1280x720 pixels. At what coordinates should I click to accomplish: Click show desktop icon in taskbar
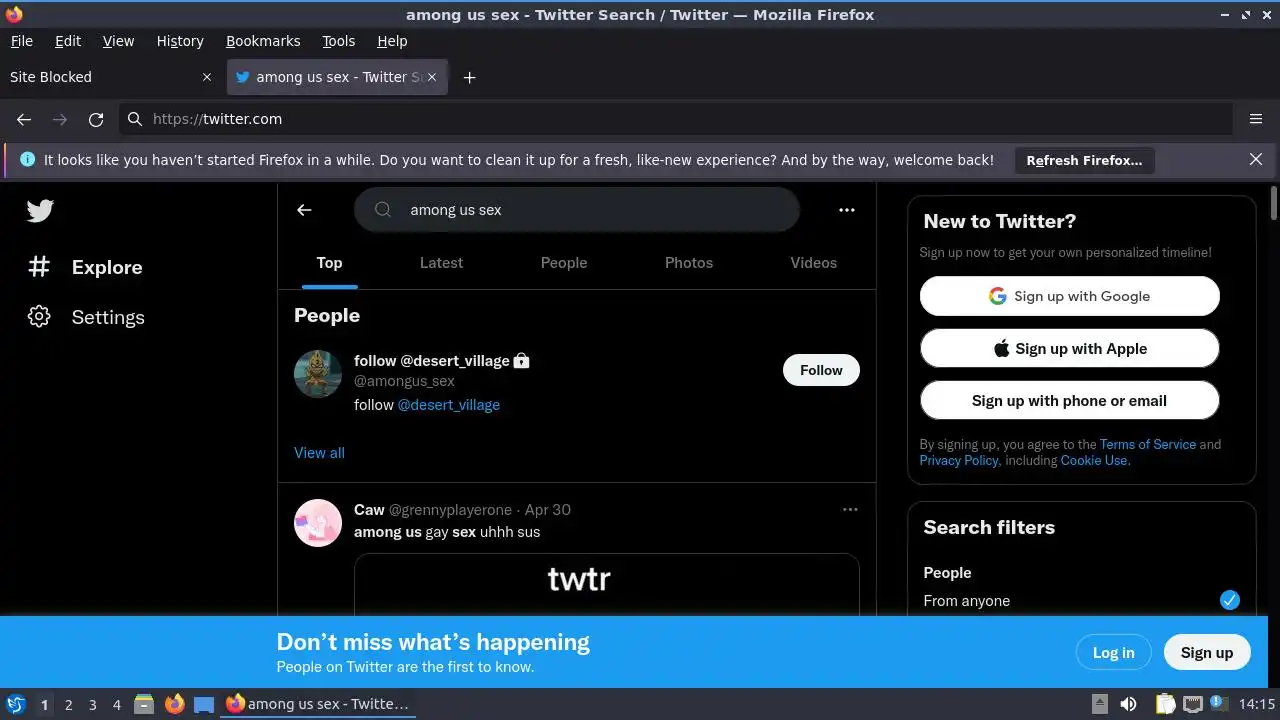pos(204,704)
